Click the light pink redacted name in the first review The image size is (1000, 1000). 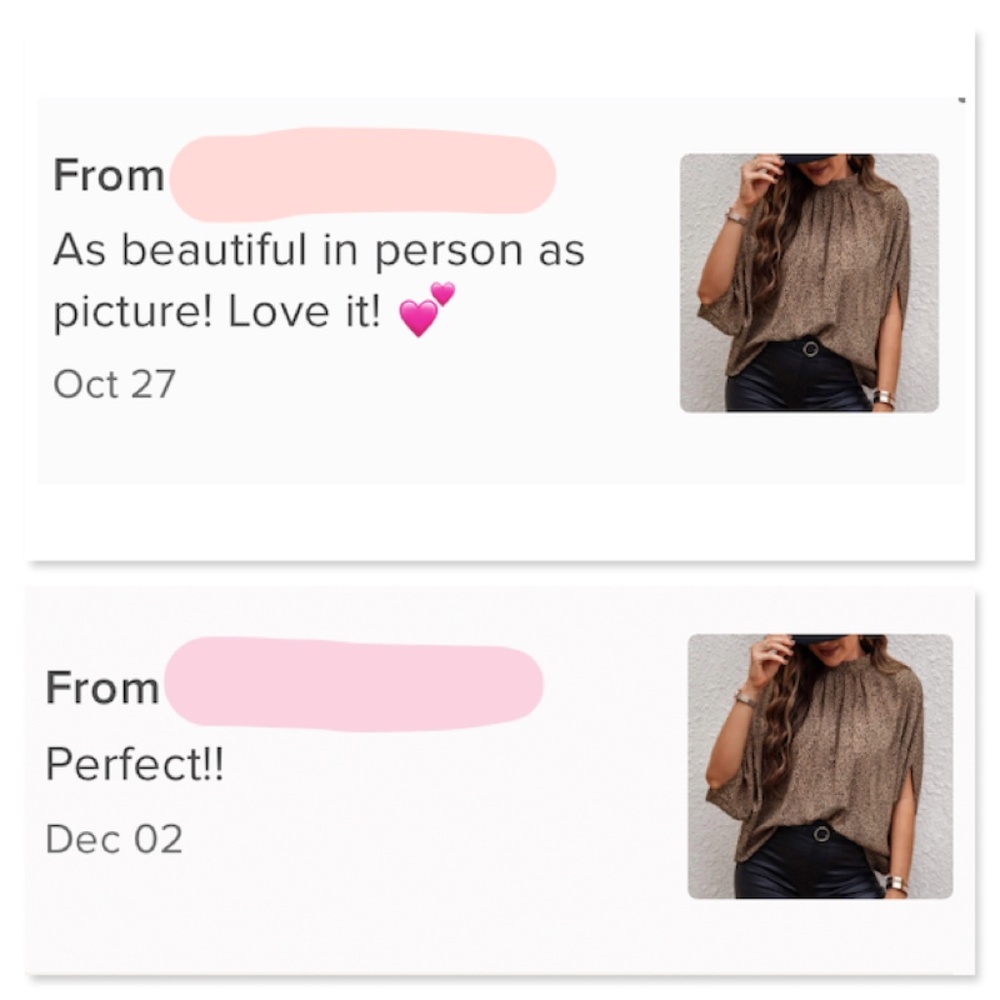coord(363,173)
